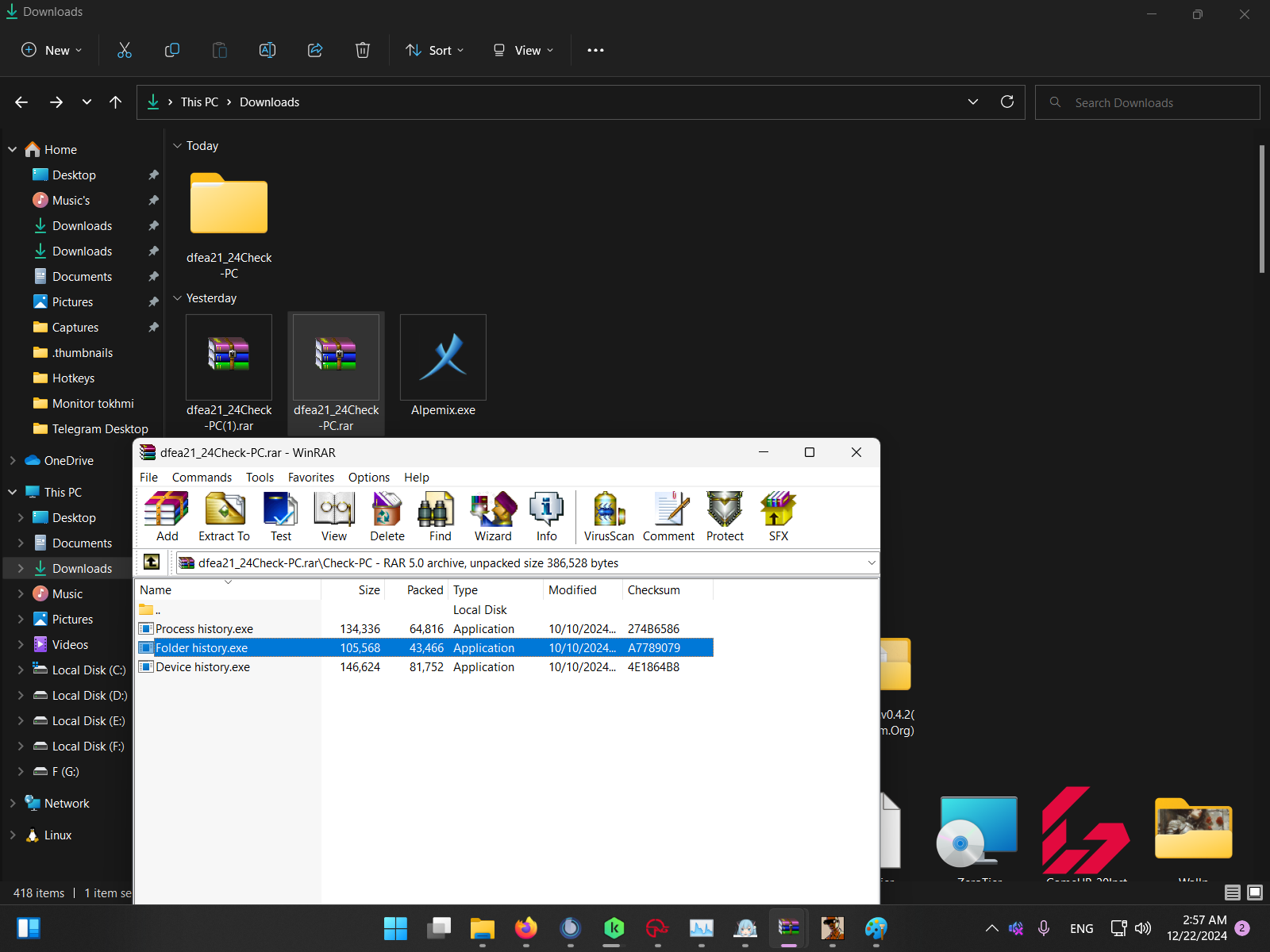Select Process history.exe in the archive
The image size is (1270, 952).
click(x=425, y=629)
